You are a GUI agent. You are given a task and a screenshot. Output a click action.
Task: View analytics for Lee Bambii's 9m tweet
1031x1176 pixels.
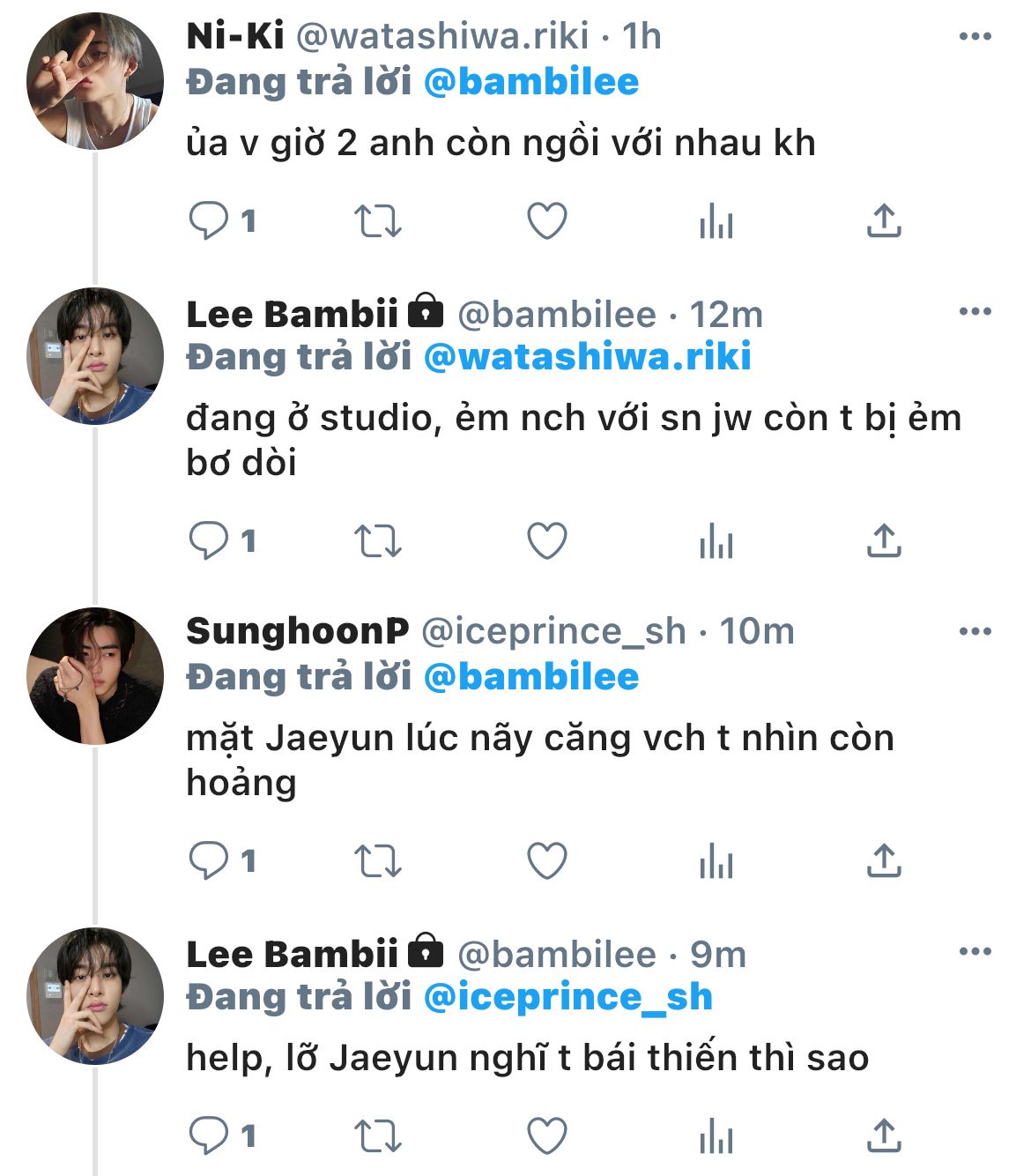click(x=716, y=1135)
